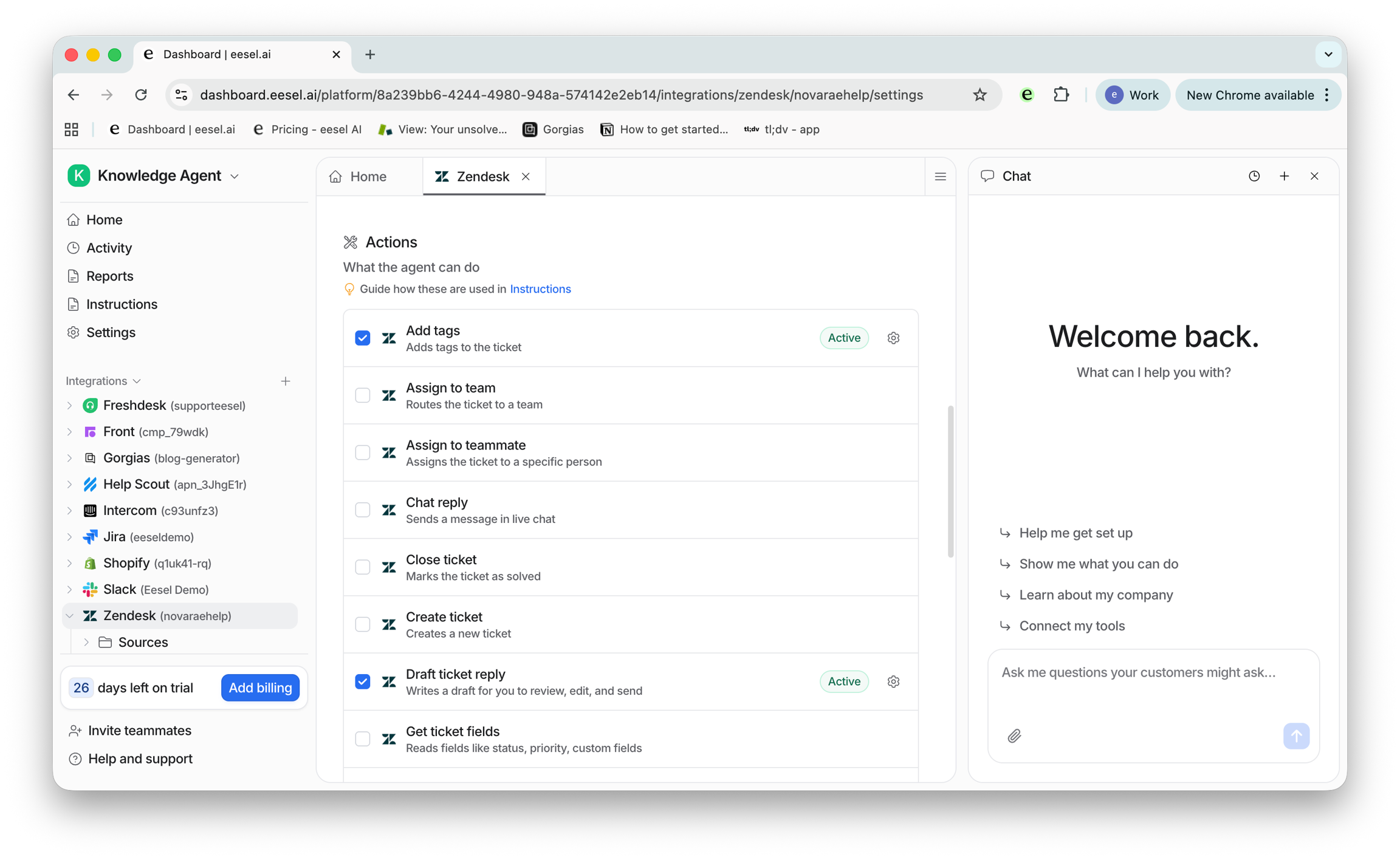
Task: Open the tab list hamburger menu
Action: tap(940, 177)
